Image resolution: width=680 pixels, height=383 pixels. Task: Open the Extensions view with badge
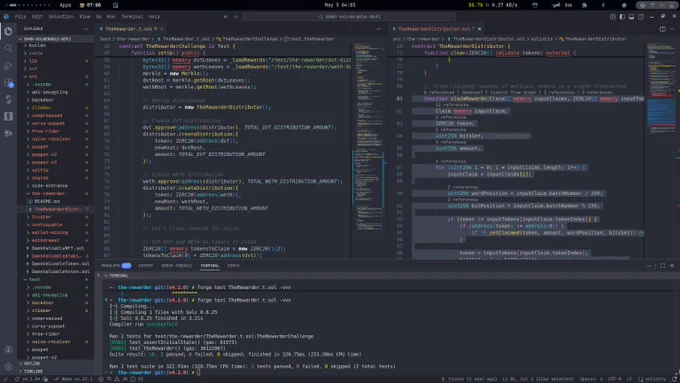8,82
